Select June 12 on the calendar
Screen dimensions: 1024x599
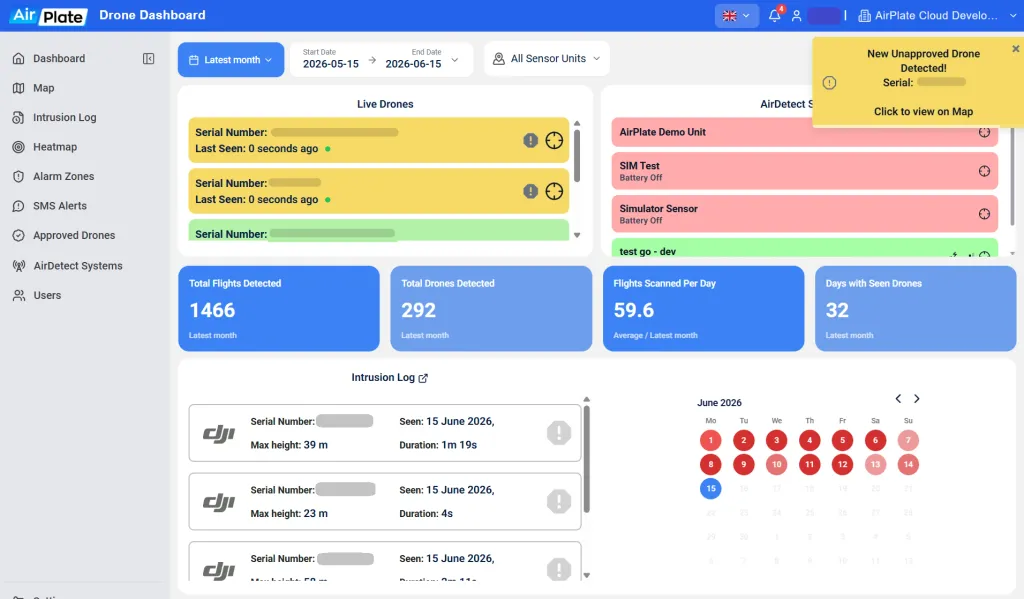(x=842, y=464)
